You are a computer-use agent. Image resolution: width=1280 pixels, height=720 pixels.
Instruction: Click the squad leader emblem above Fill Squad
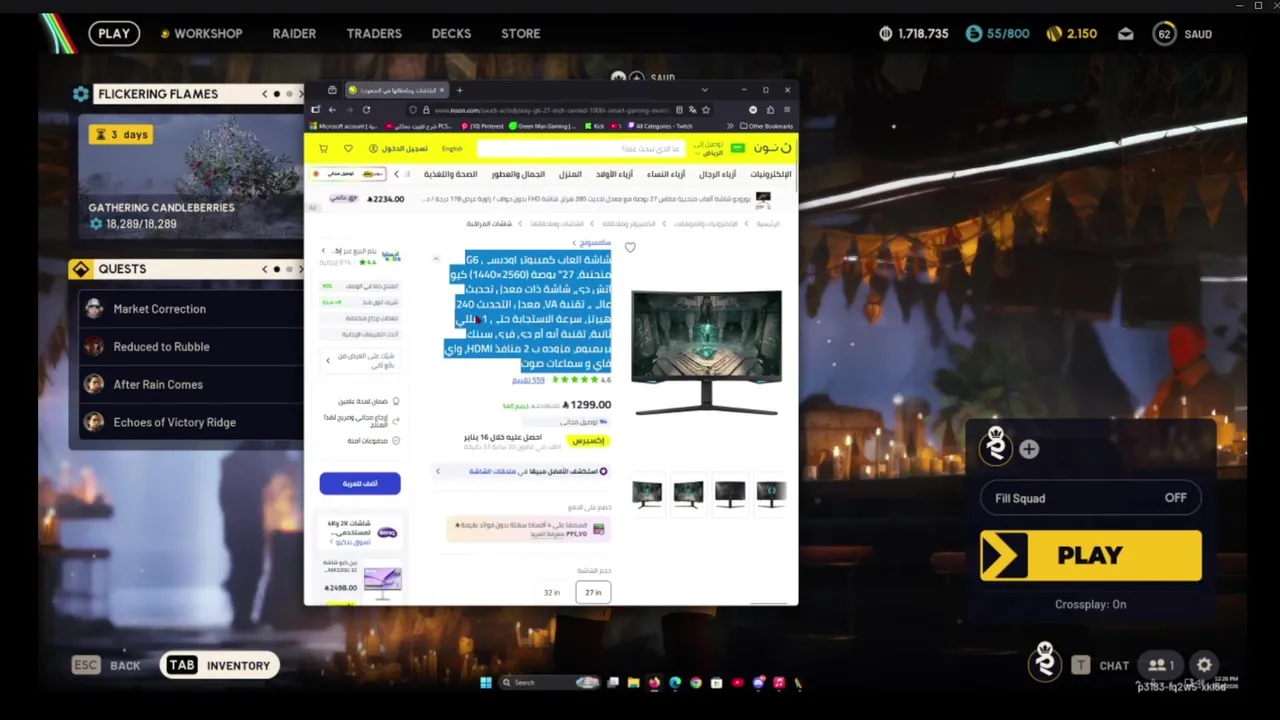[x=996, y=445]
